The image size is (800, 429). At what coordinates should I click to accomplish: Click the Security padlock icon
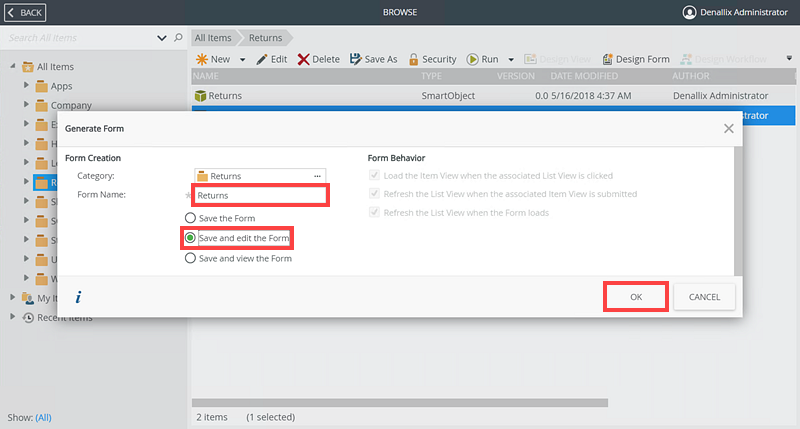coord(414,60)
